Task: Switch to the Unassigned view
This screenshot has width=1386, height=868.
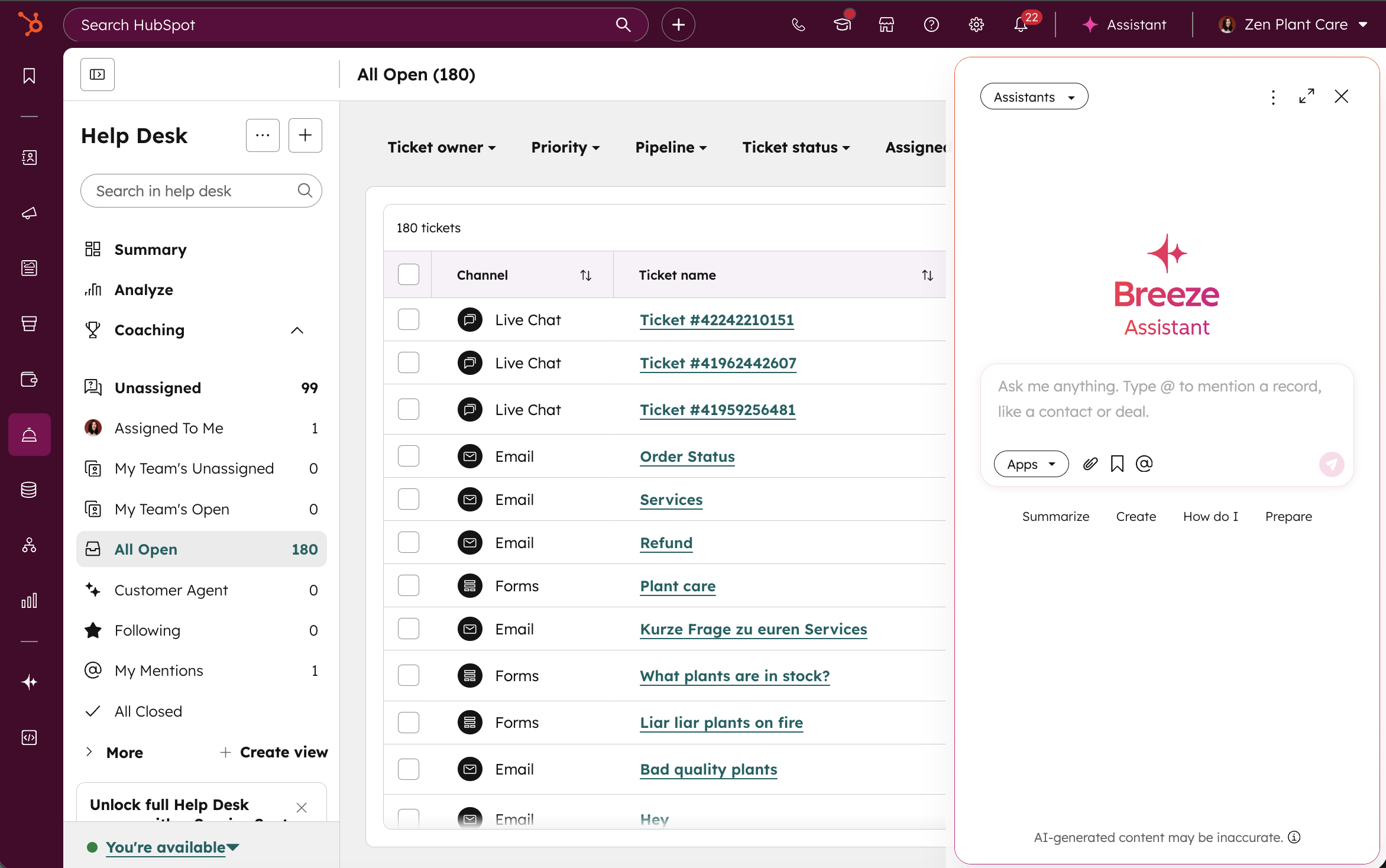Action: point(158,388)
